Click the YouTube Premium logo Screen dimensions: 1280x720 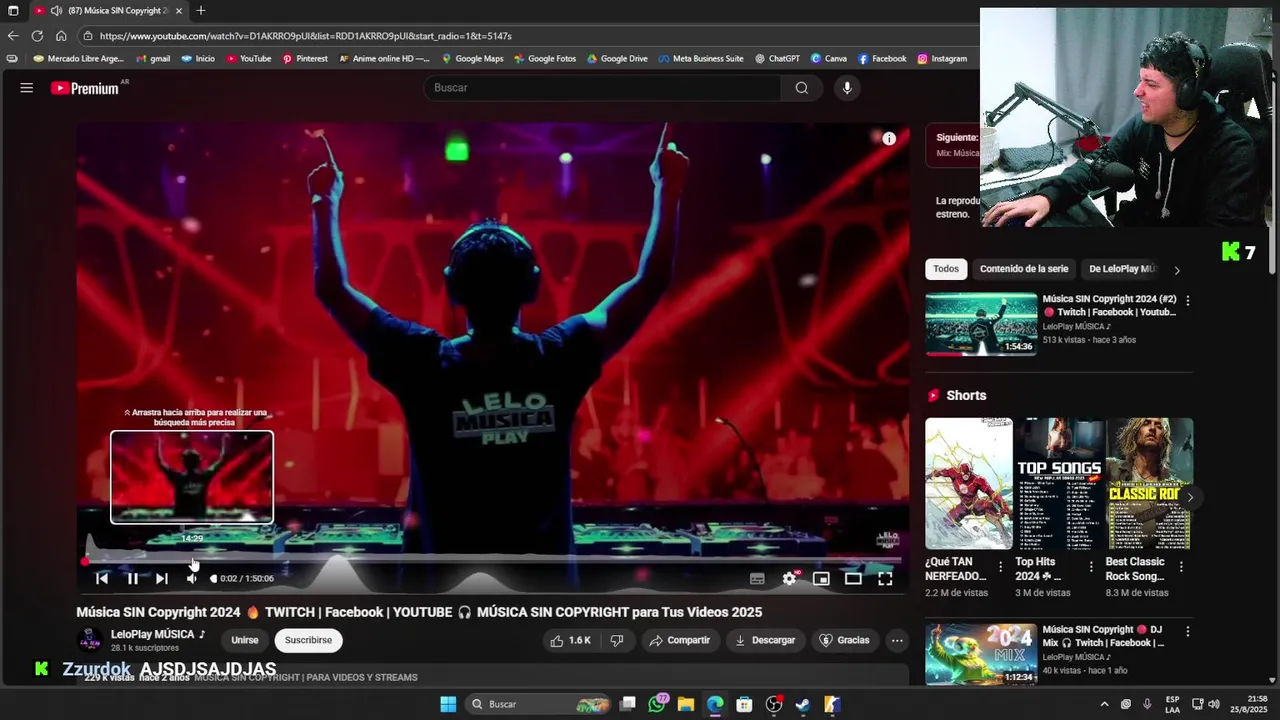(x=85, y=88)
